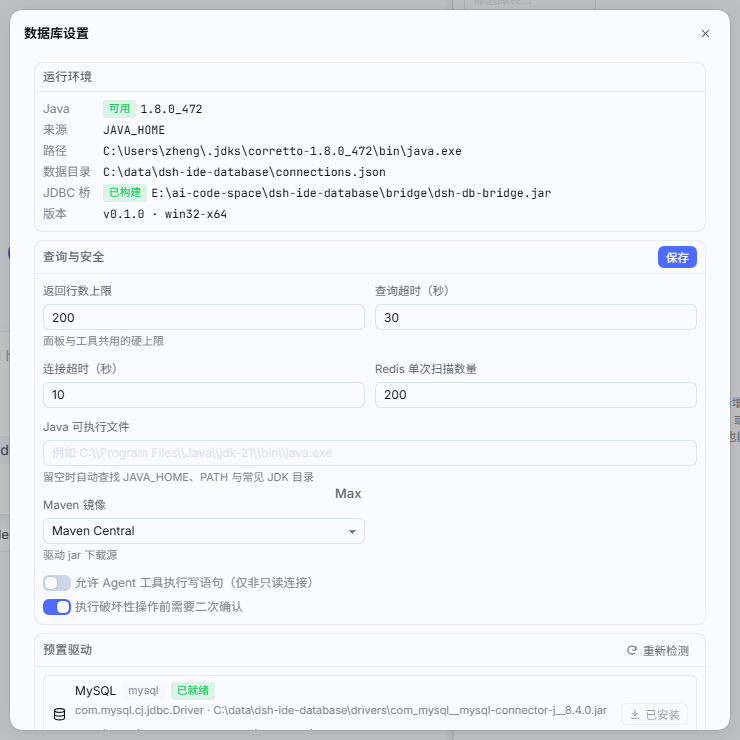Open the Maven 镜像 dropdown

point(203,531)
